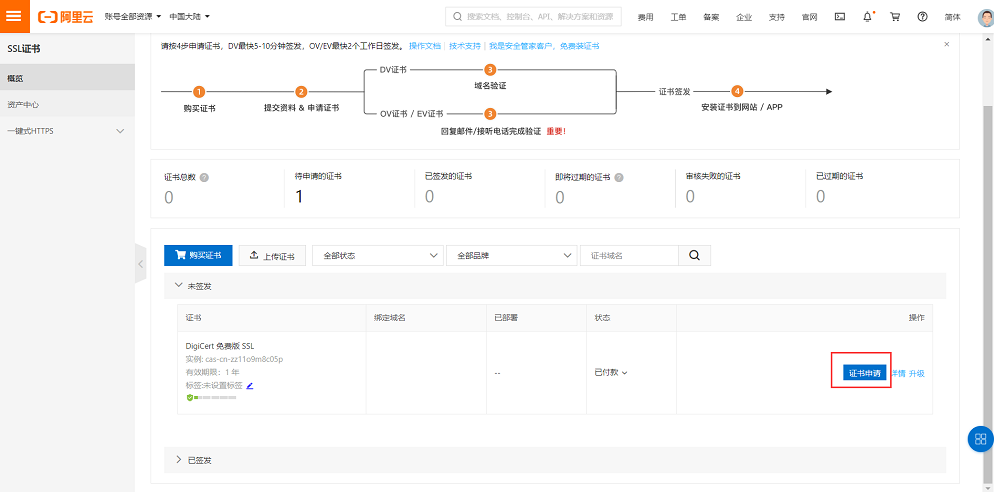Check notifications via the bell icon
Image resolution: width=994 pixels, height=492 pixels.
(x=867, y=17)
